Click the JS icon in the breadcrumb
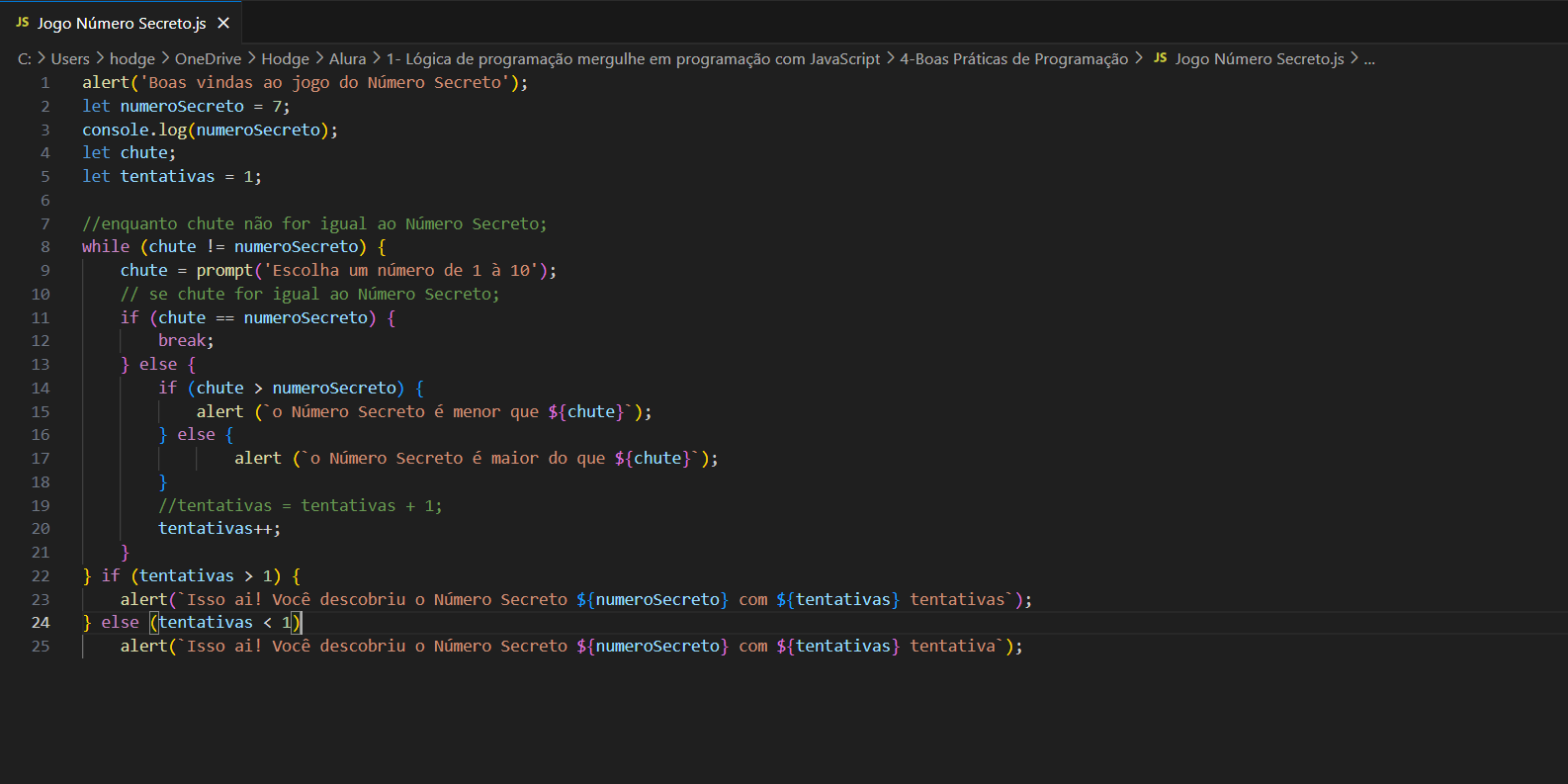This screenshot has height=784, width=1568. pyautogui.click(x=1161, y=58)
